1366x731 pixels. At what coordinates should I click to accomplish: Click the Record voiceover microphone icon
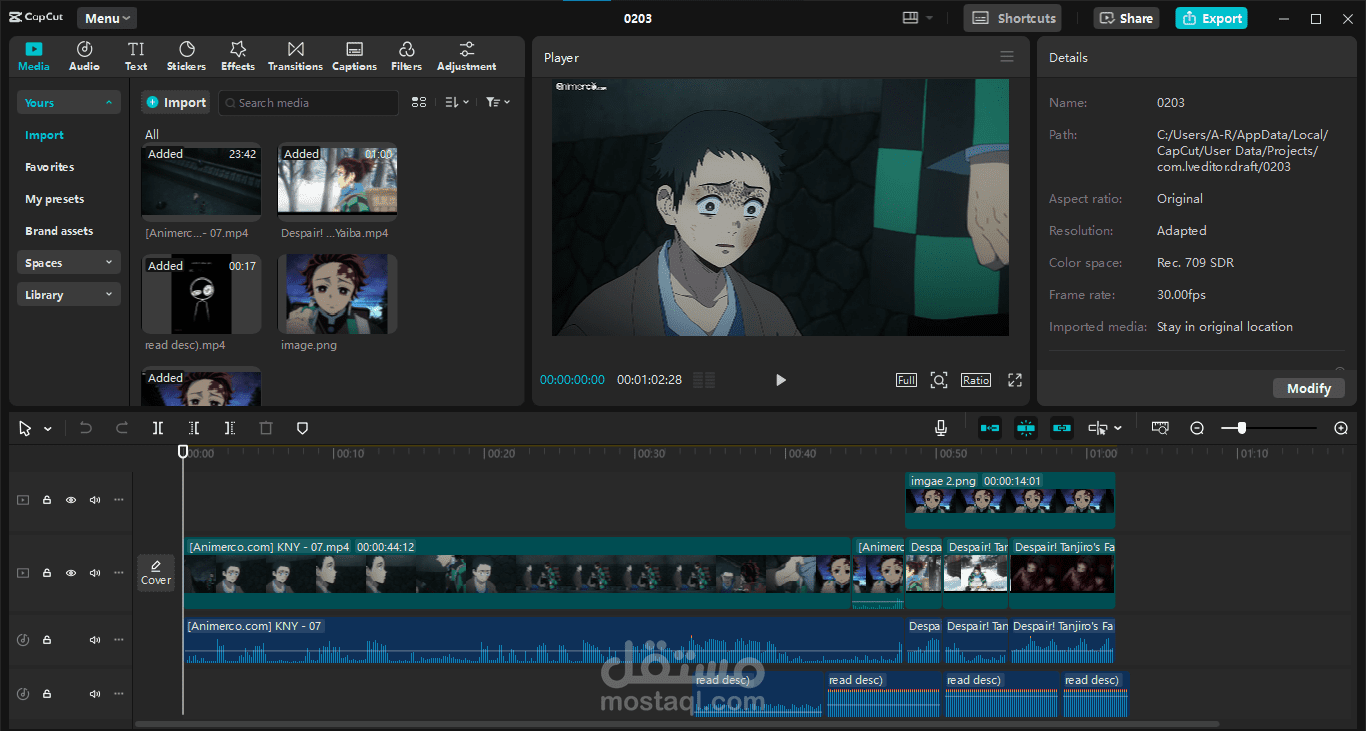941,428
